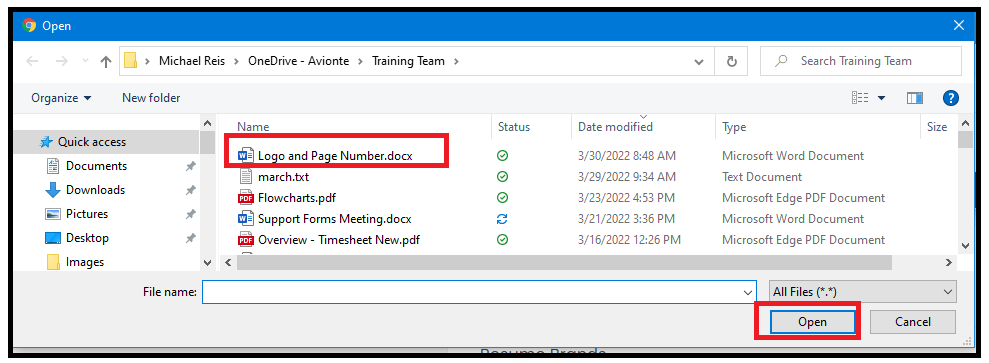989x363 pixels.
Task: Click the text file icon of march.txt
Action: [245, 177]
